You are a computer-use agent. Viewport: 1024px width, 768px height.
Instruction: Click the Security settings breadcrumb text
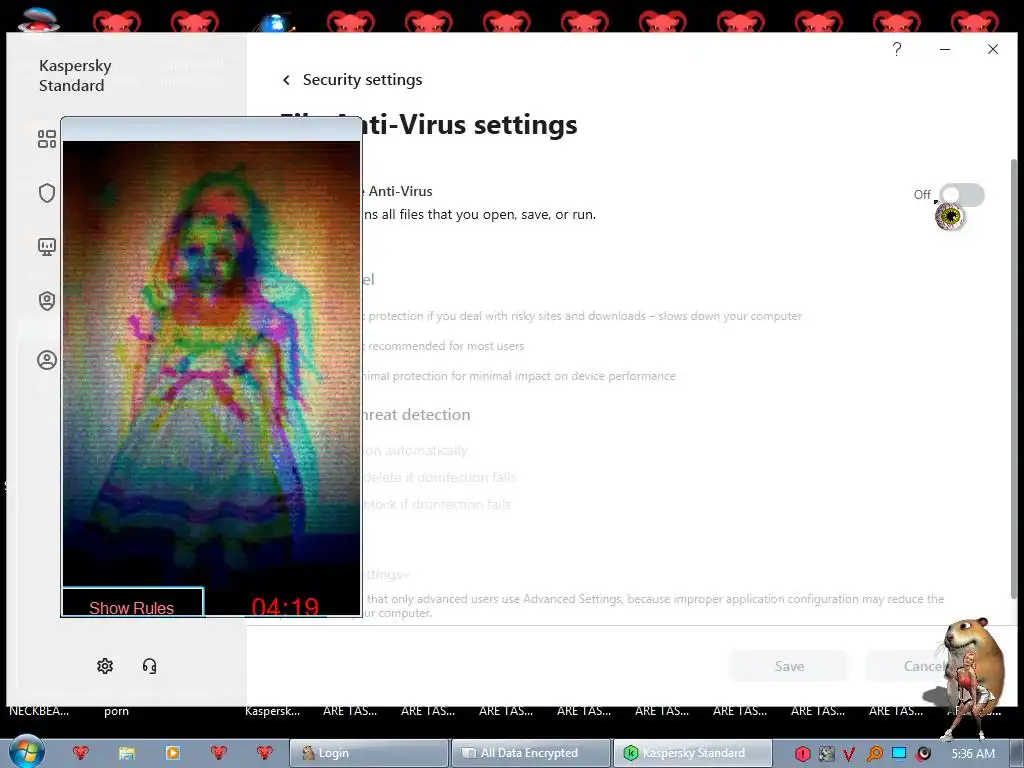tap(362, 80)
